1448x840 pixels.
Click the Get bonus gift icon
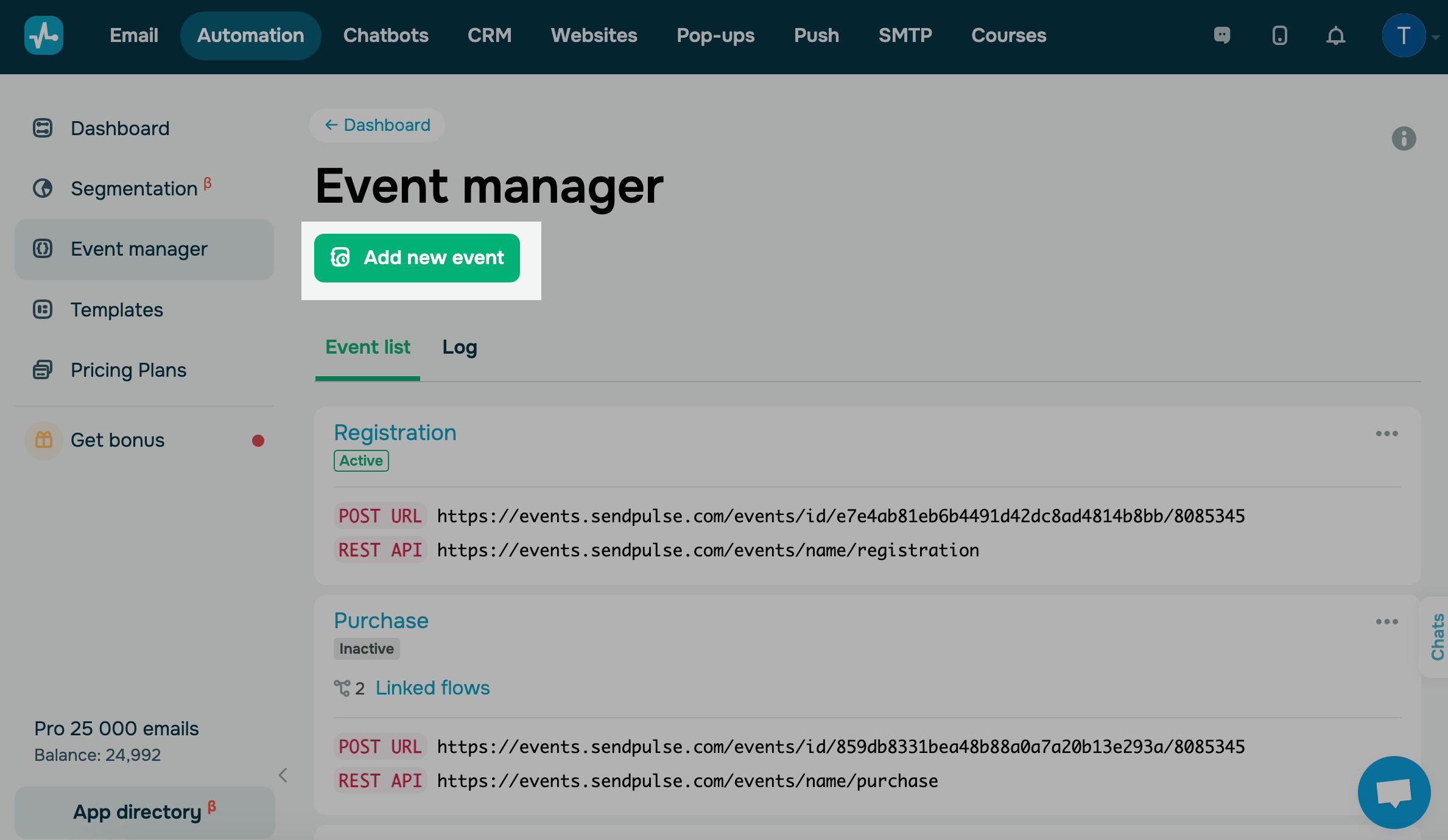pyautogui.click(x=43, y=439)
